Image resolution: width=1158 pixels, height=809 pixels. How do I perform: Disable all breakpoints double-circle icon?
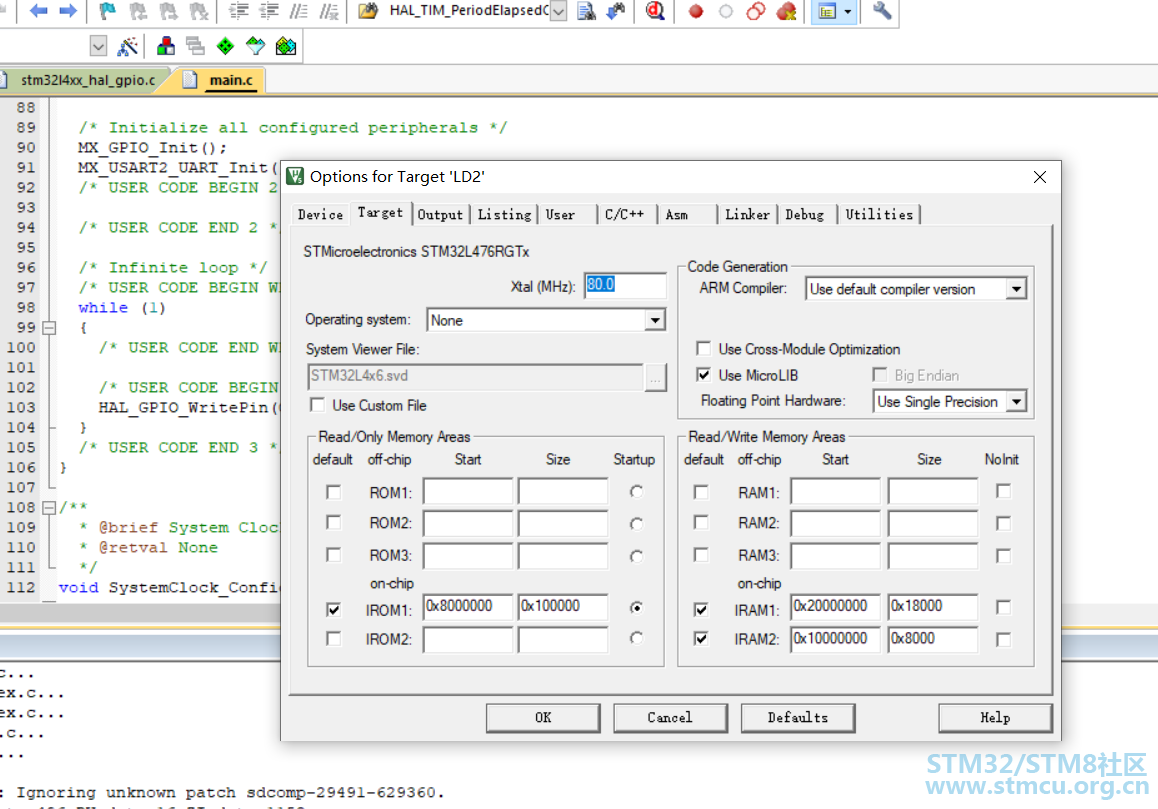click(756, 11)
